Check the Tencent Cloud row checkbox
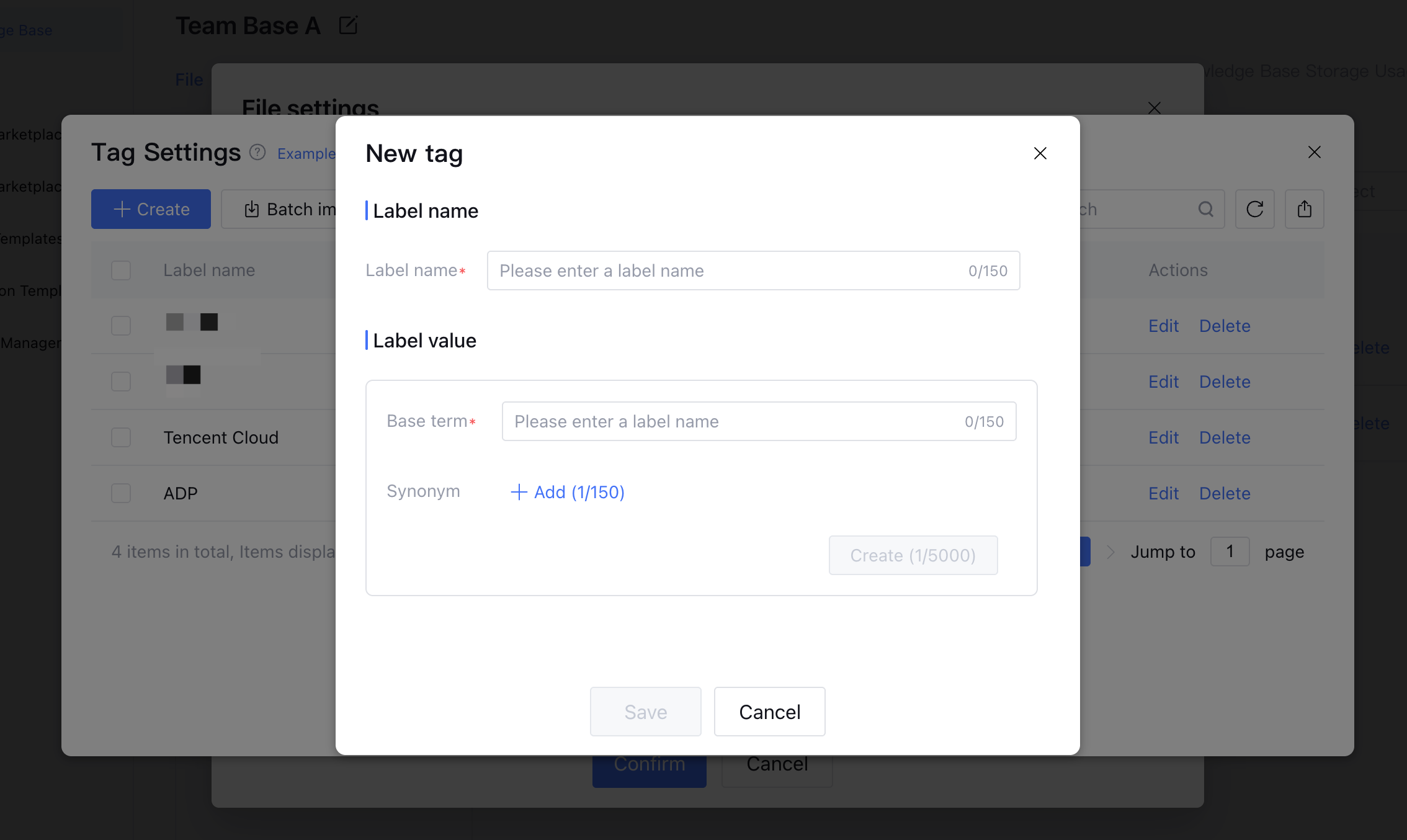 121,437
